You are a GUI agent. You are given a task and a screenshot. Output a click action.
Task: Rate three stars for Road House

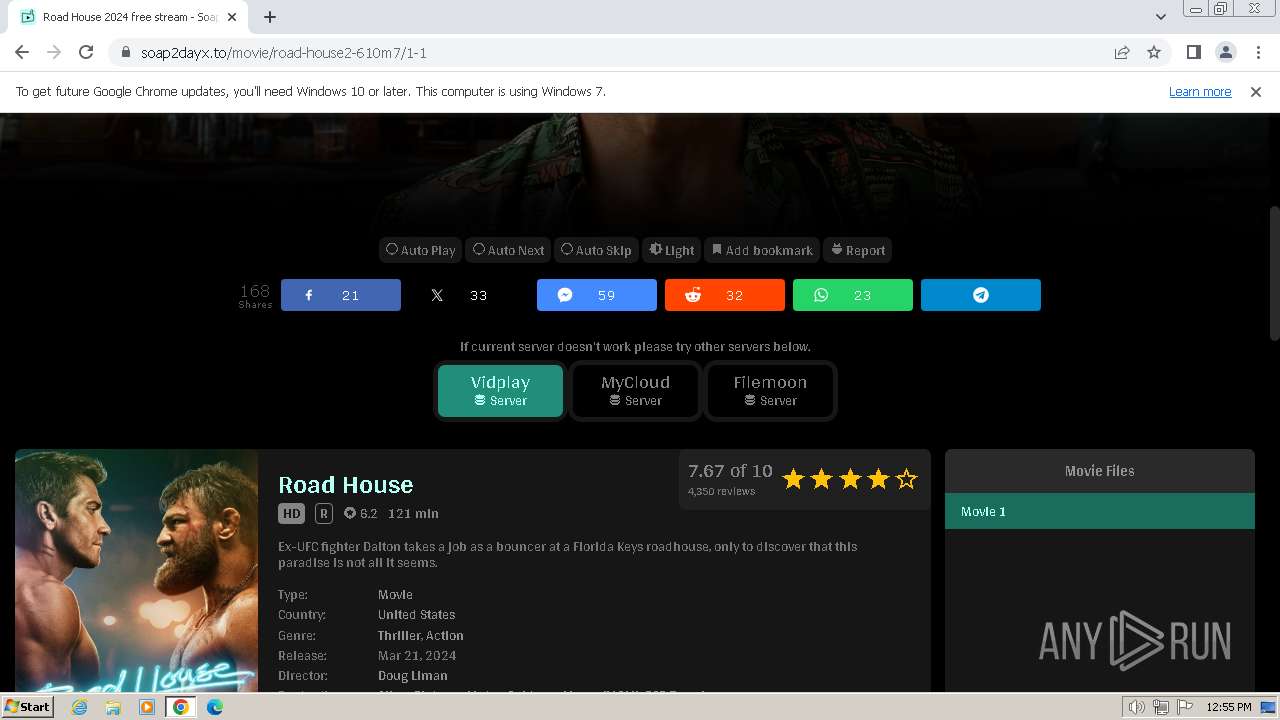pos(850,479)
